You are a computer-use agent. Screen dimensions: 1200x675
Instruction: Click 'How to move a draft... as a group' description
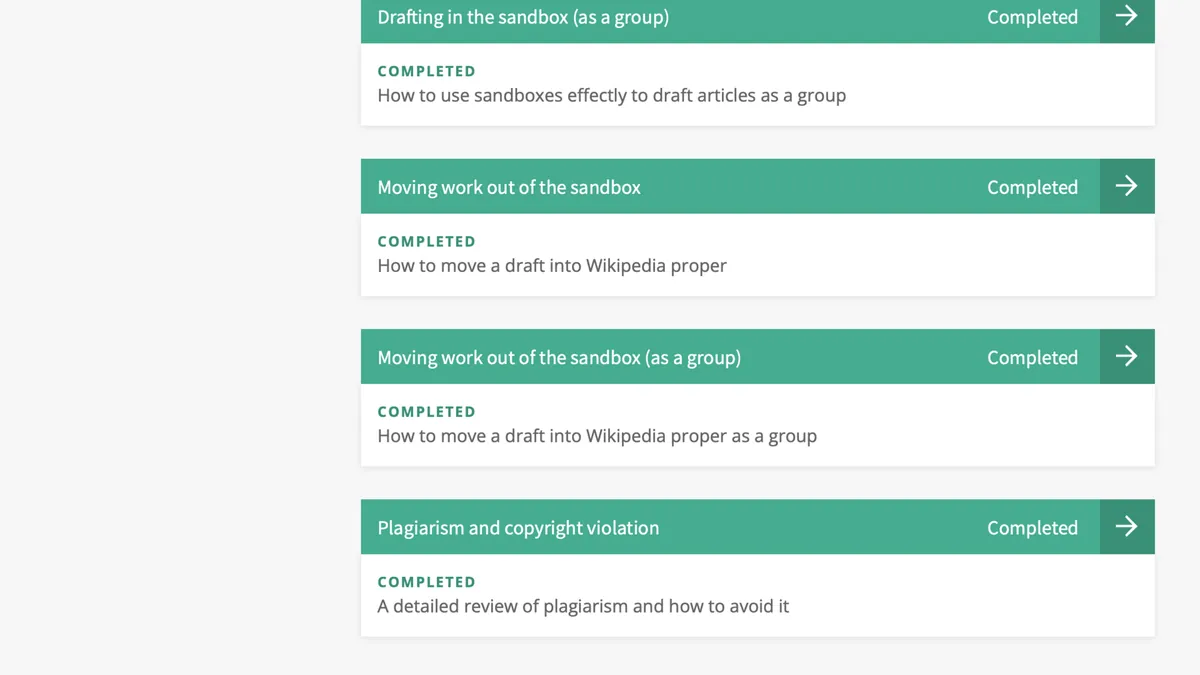point(597,436)
